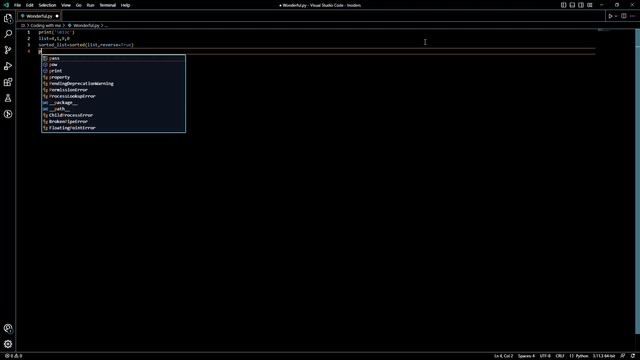
Task: Choose 'print' autocomplete suggestion
Action: 113,71
